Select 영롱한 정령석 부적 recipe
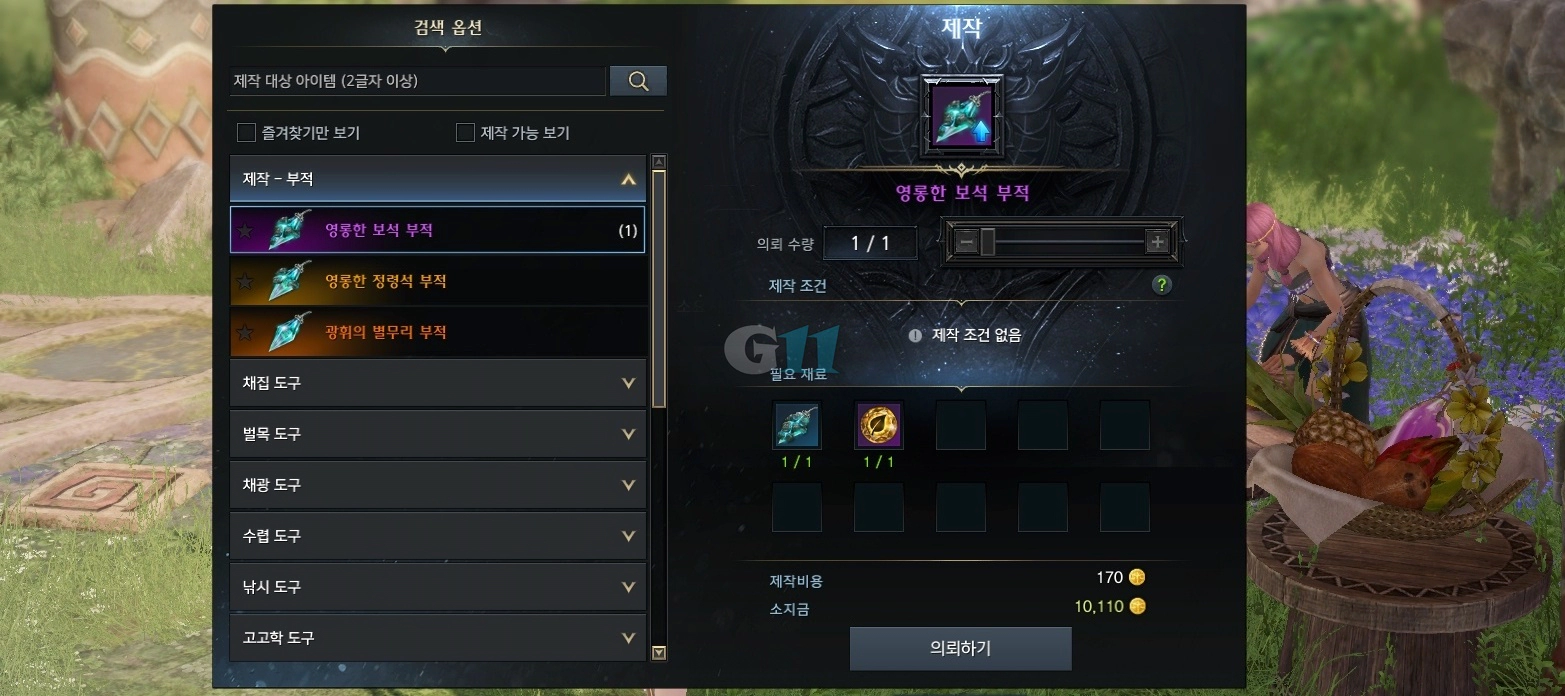The image size is (1565, 696). 438,281
